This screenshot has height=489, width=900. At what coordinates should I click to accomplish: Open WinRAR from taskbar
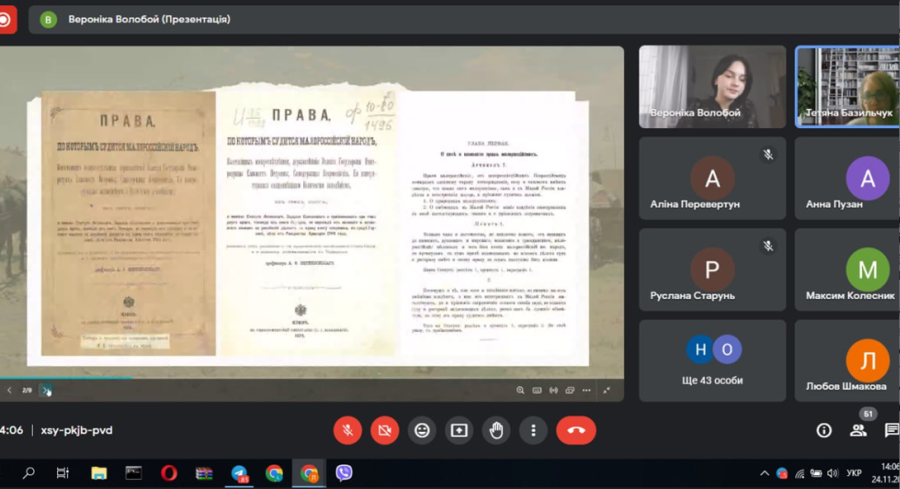(x=204, y=473)
